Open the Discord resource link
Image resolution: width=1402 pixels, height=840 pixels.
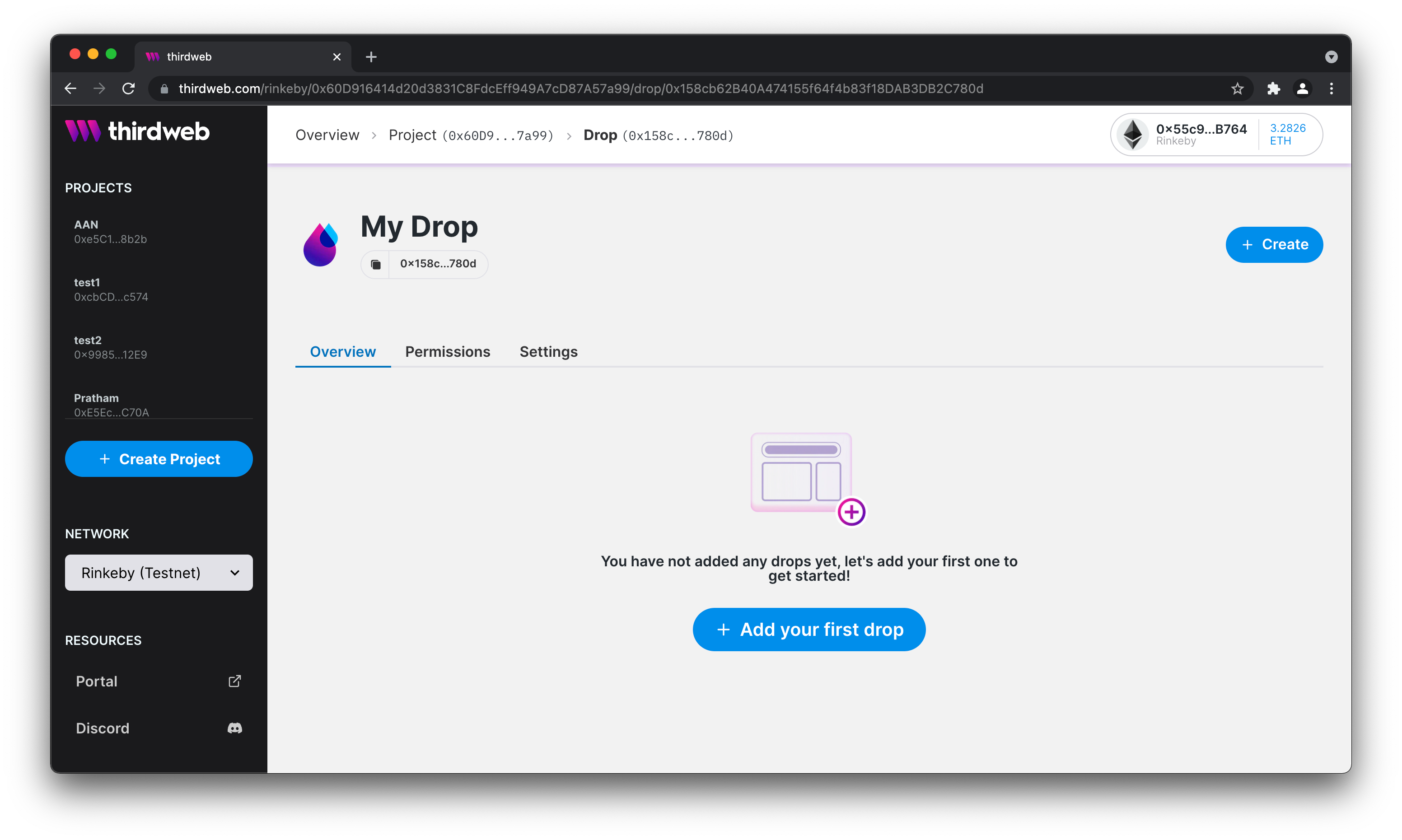159,728
